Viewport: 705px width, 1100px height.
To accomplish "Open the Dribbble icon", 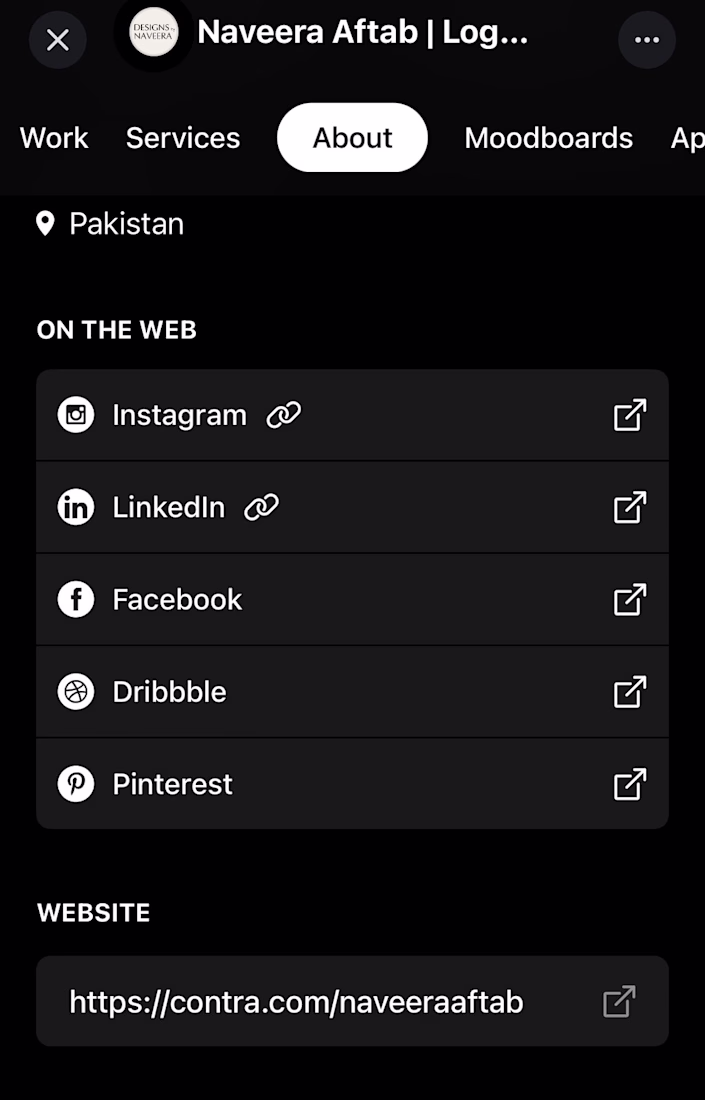I will [x=75, y=691].
